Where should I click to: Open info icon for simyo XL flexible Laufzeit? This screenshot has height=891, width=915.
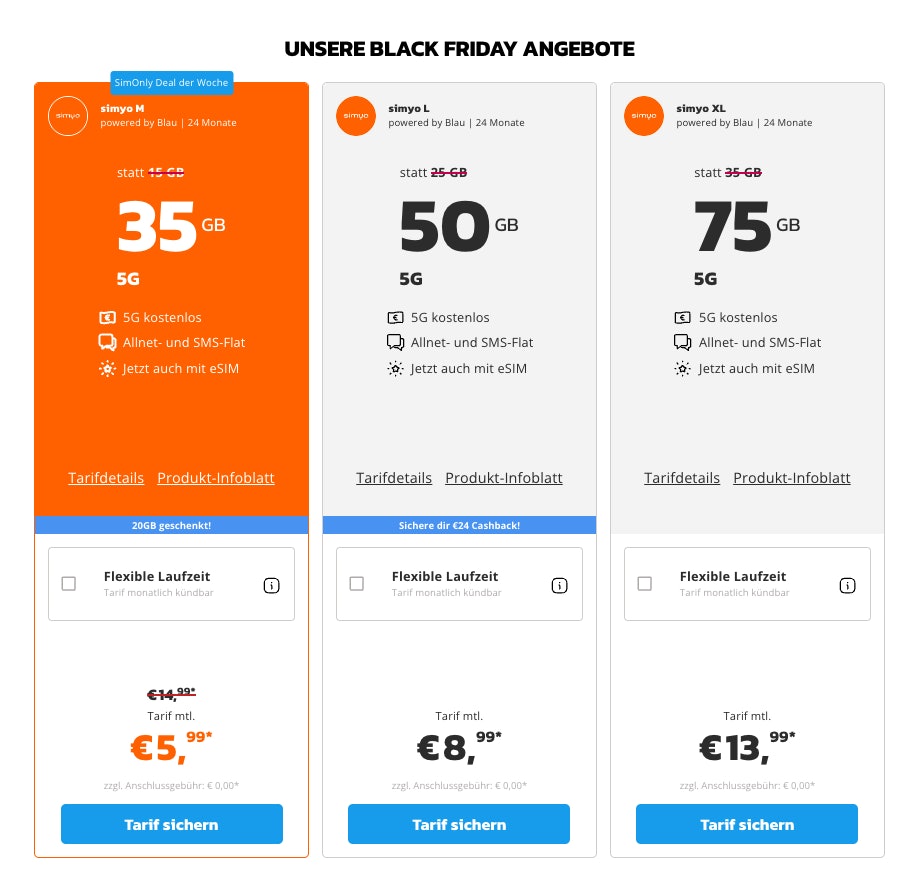click(848, 585)
